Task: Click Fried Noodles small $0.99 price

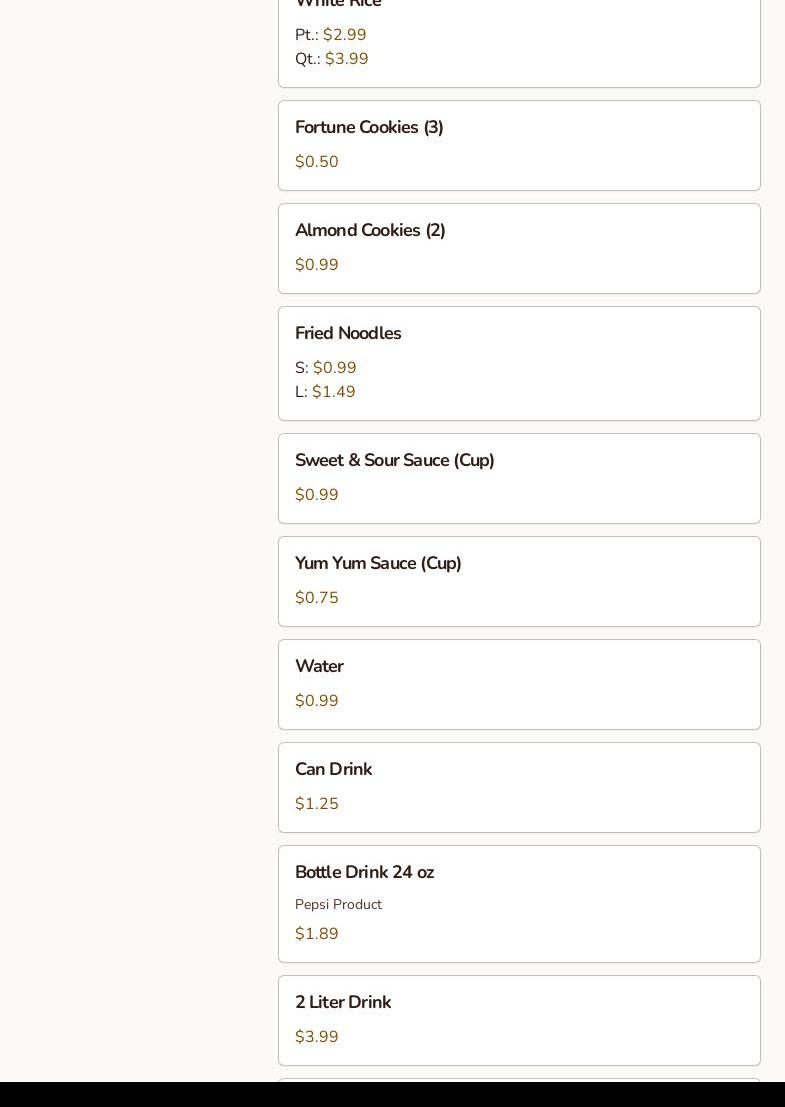Action: pyautogui.click(x=335, y=368)
